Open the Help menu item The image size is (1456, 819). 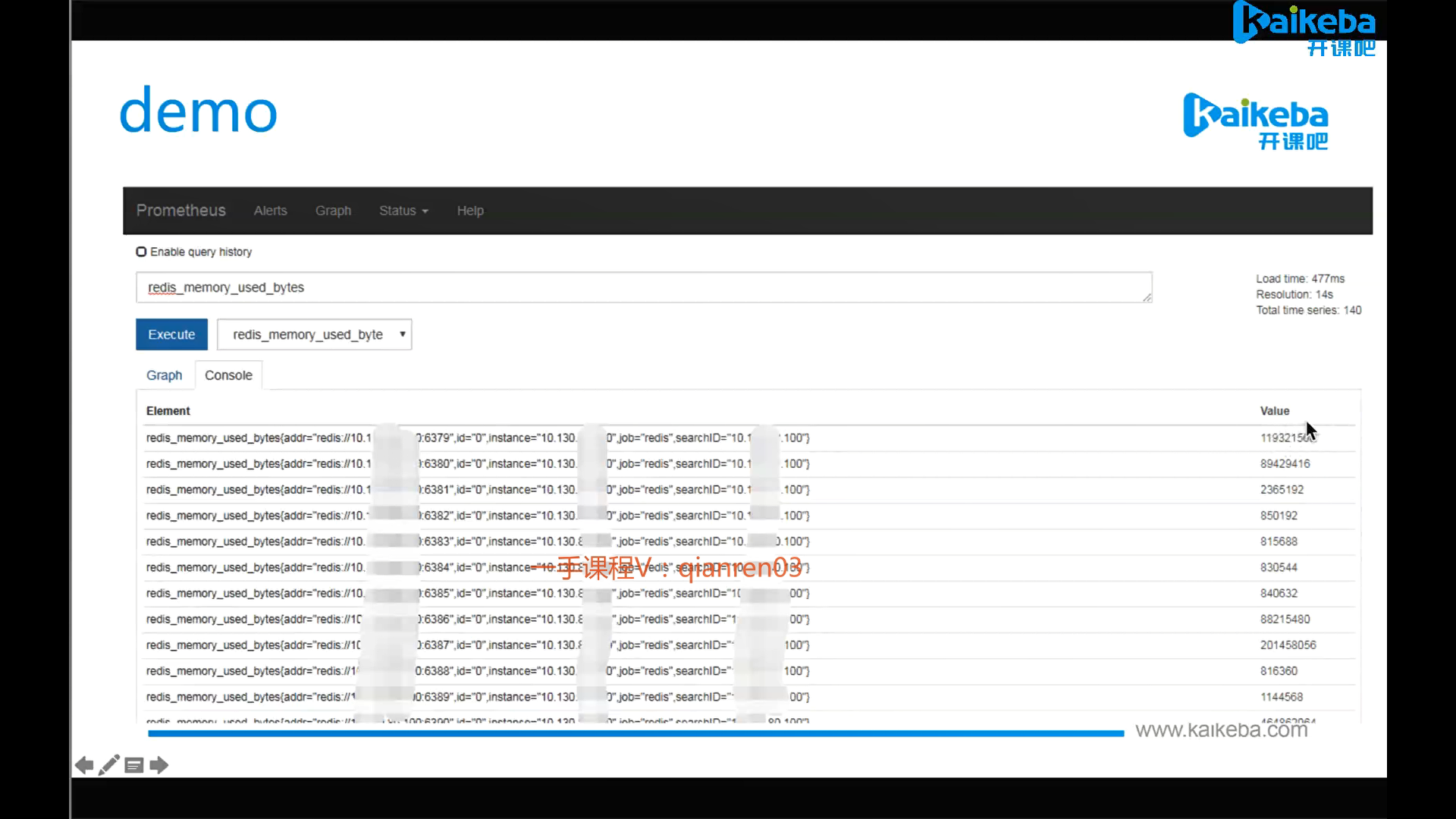pos(470,211)
